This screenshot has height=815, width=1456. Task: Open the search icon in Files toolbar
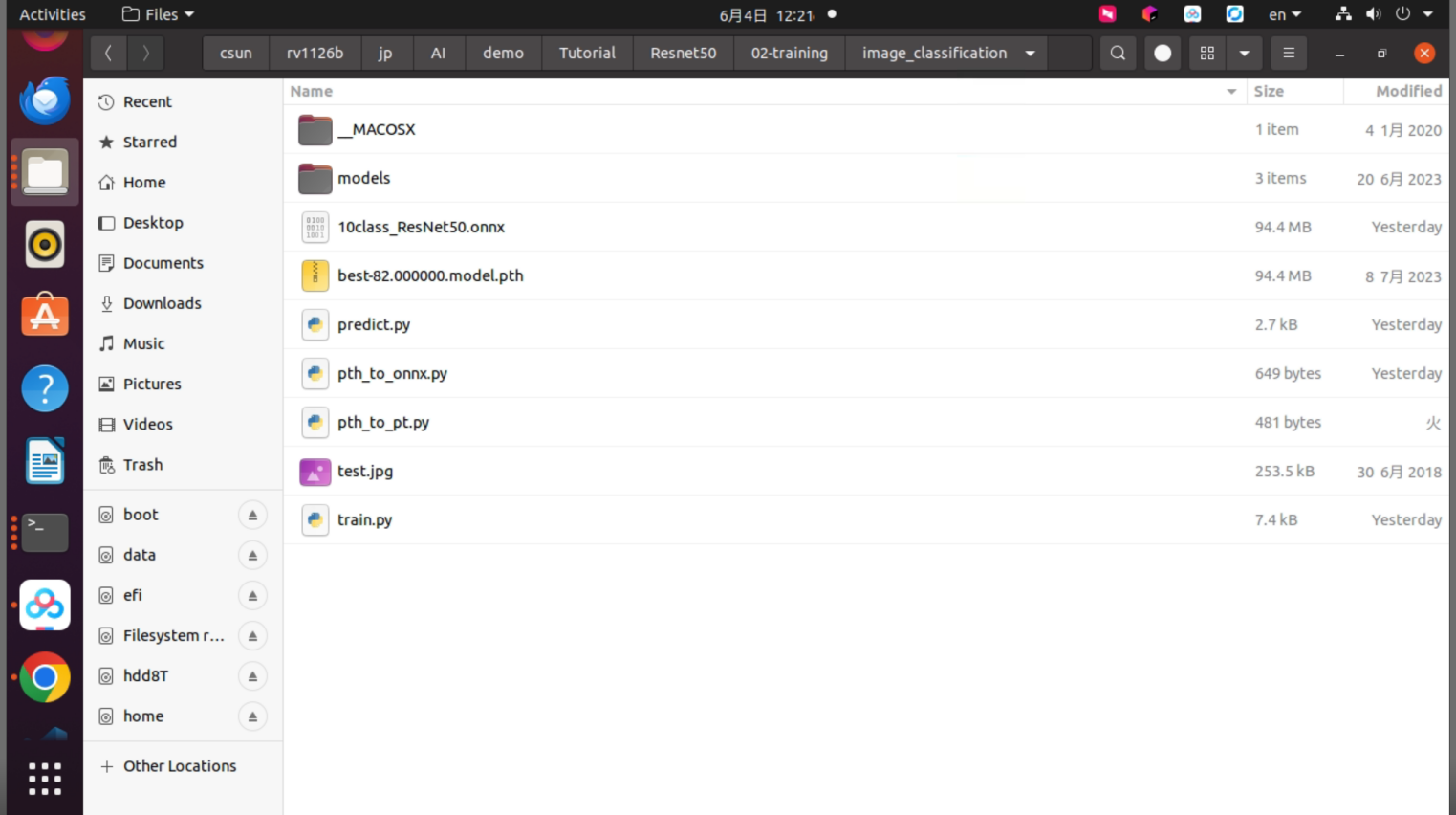click(x=1118, y=54)
